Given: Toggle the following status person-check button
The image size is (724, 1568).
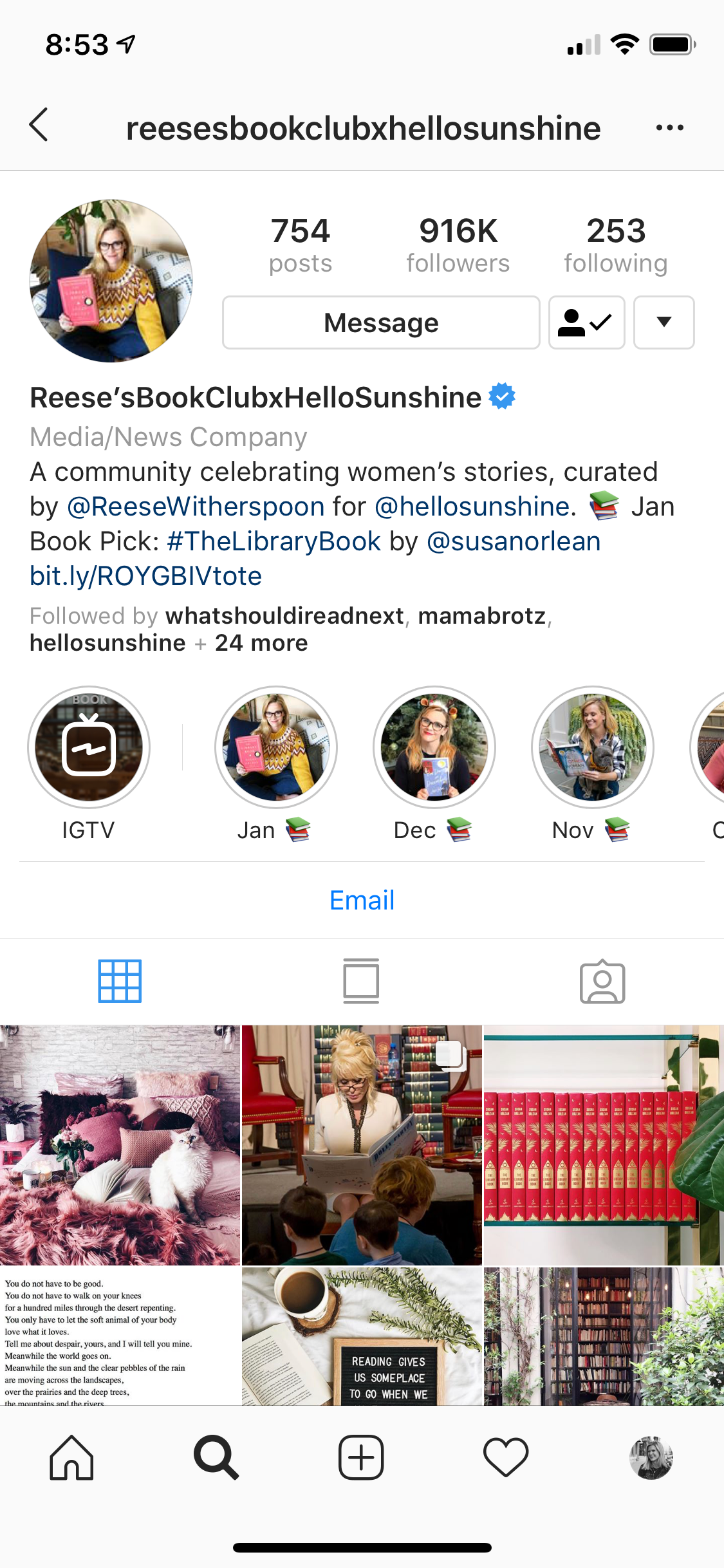Looking at the screenshot, I should point(586,322).
